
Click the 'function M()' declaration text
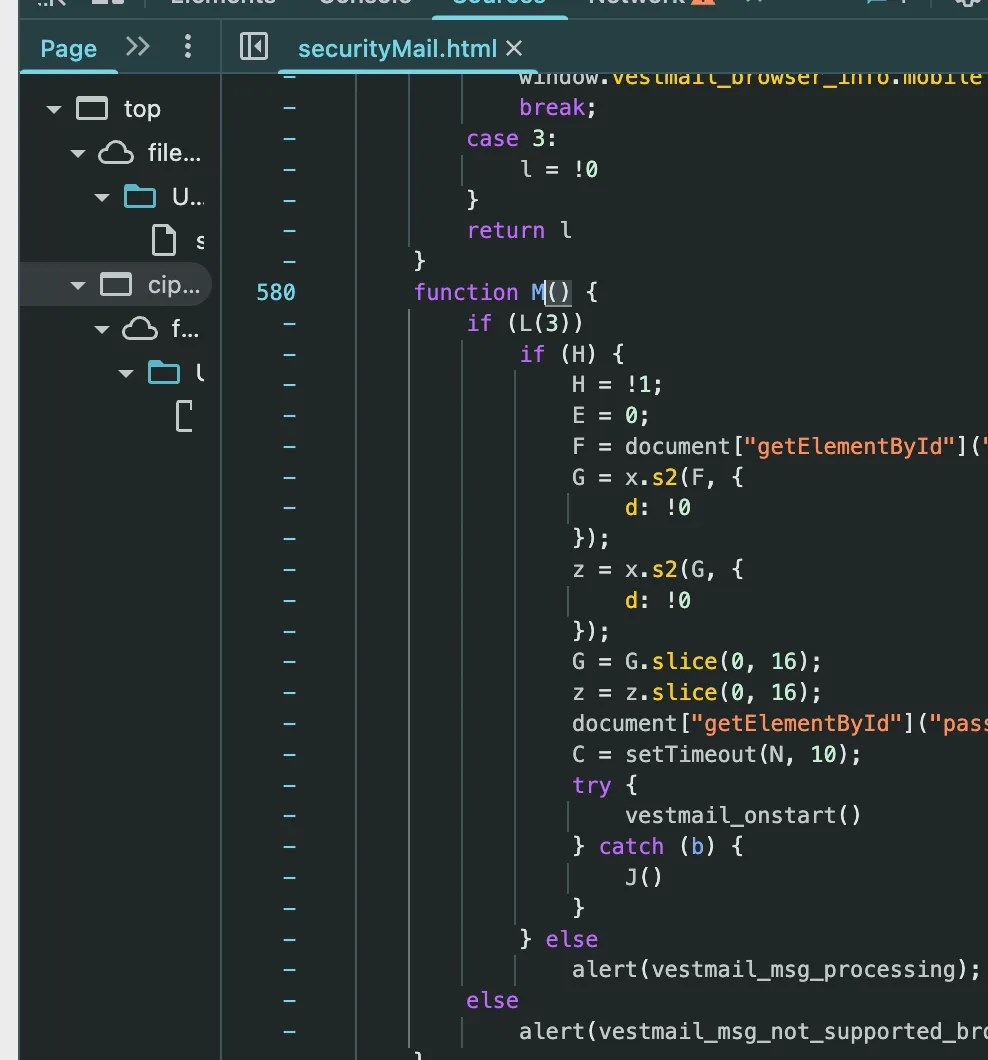[x=492, y=292]
